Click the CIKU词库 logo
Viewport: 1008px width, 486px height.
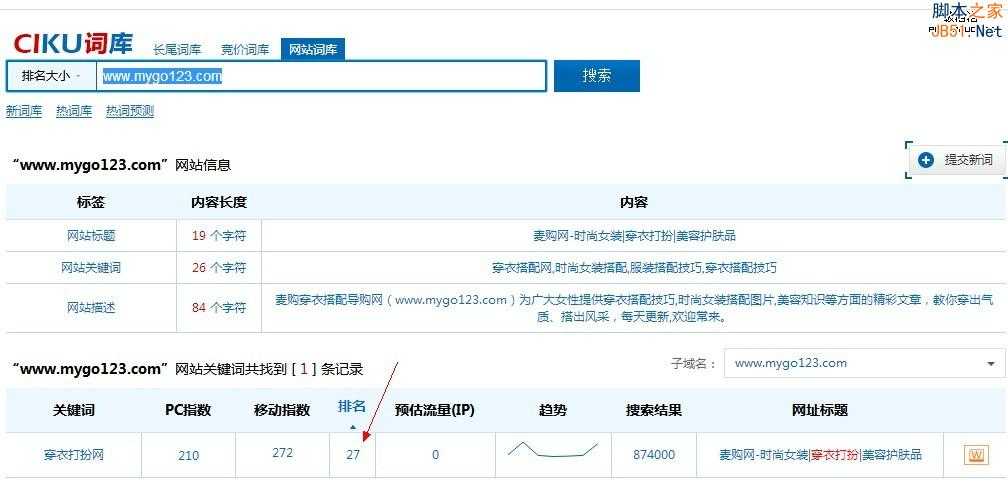pyautogui.click(x=73, y=45)
